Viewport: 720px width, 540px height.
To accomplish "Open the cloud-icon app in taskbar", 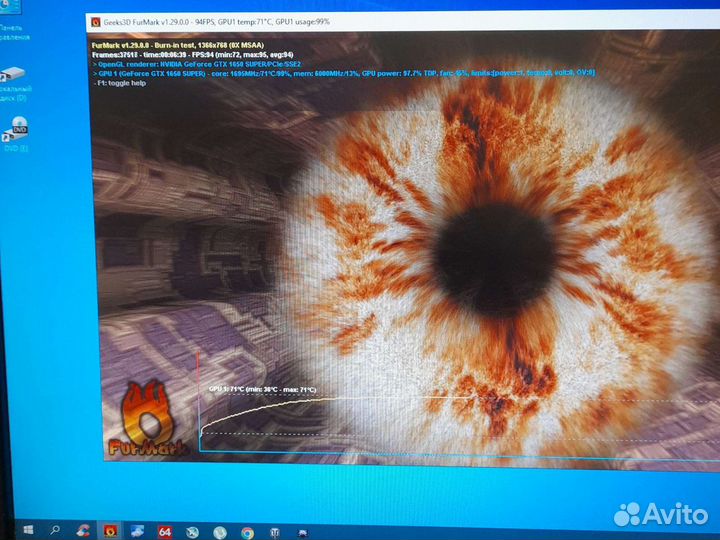I will (137, 531).
